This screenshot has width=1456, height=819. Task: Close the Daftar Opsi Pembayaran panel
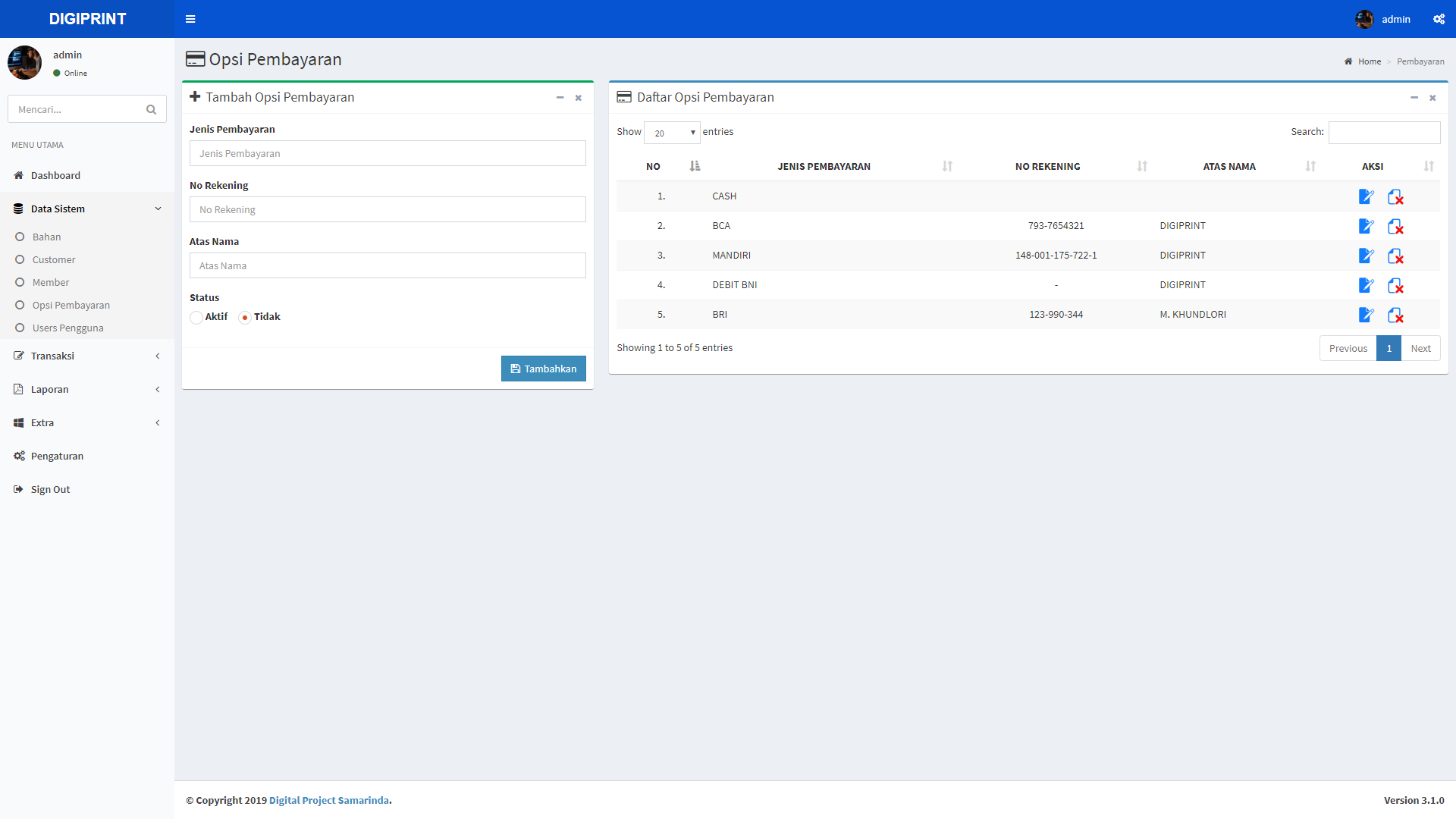1432,97
